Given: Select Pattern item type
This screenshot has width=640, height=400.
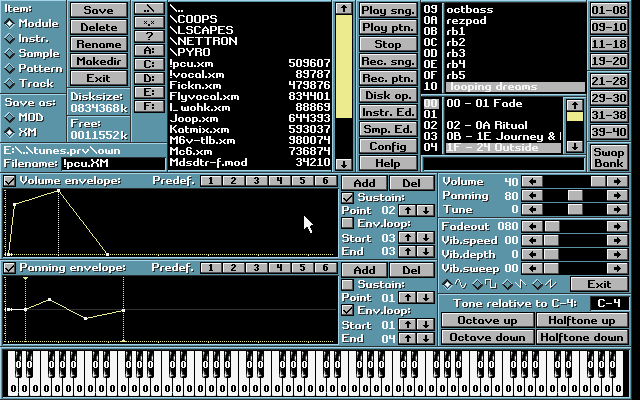Looking at the screenshot, I should click(x=9, y=69).
